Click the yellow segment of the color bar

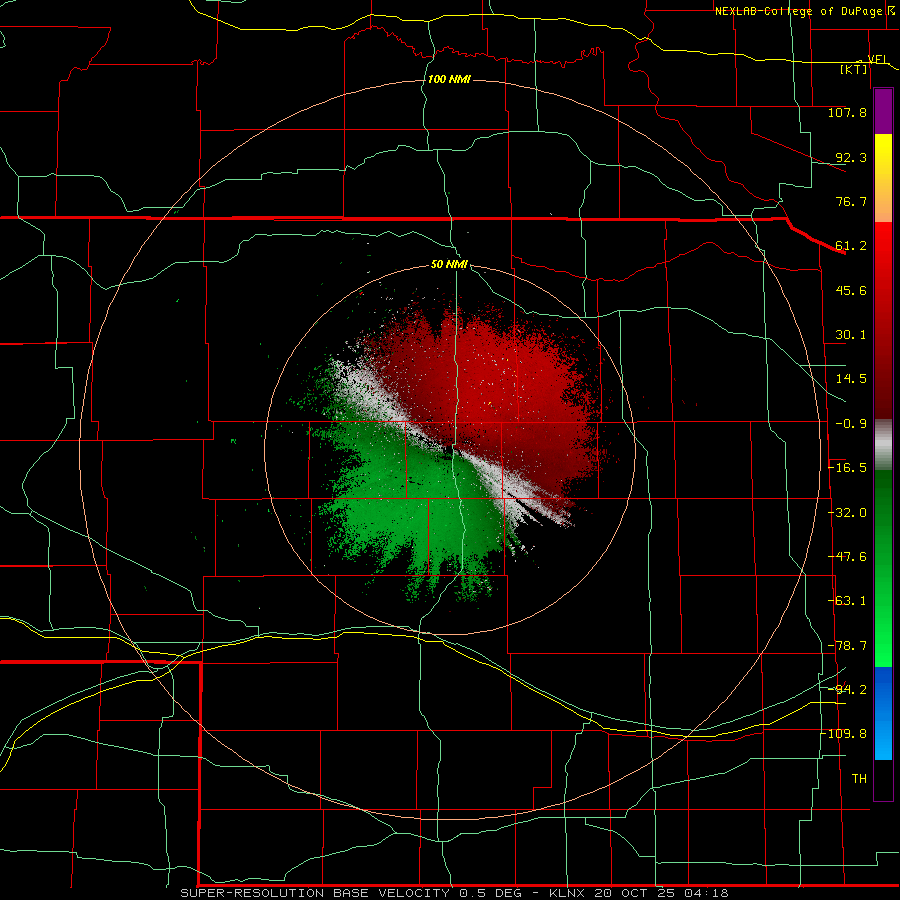point(883,178)
